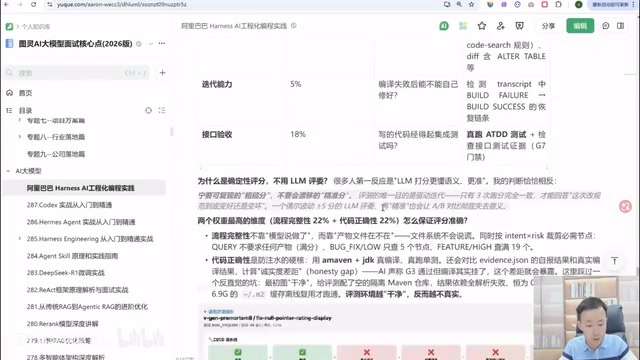Click the green 编辑 edit button
The image size is (640, 360).
pos(580,26)
